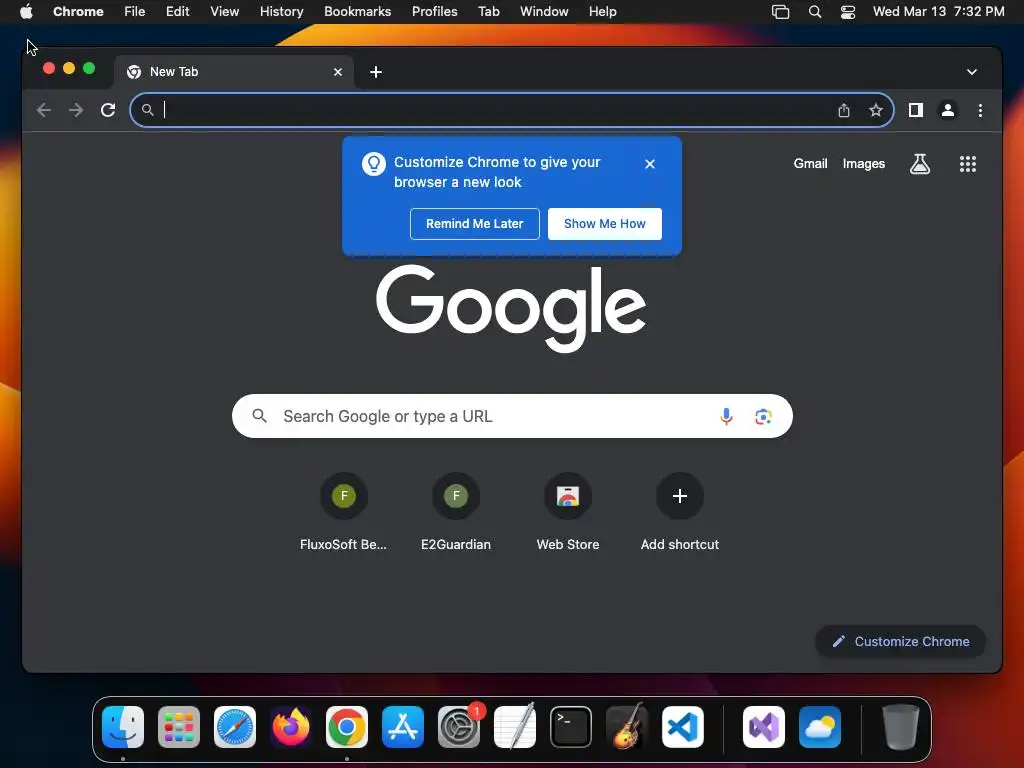Launch GarageBand from the Dock

pyautogui.click(x=627, y=727)
